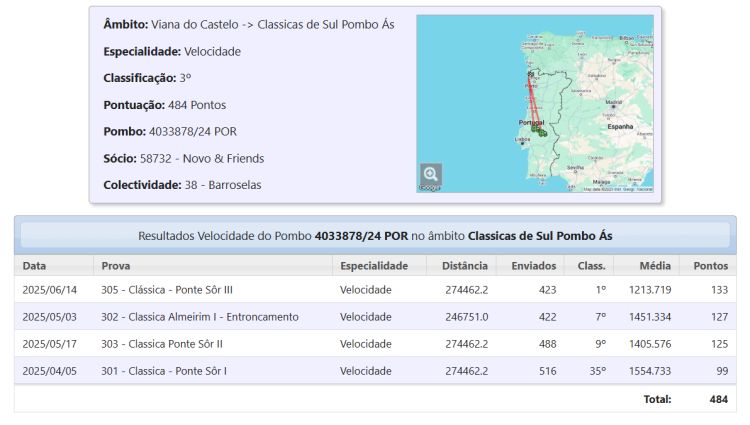Sort results by the Data column header
Viewport: 750px width, 425px height.
pyautogui.click(x=35, y=266)
